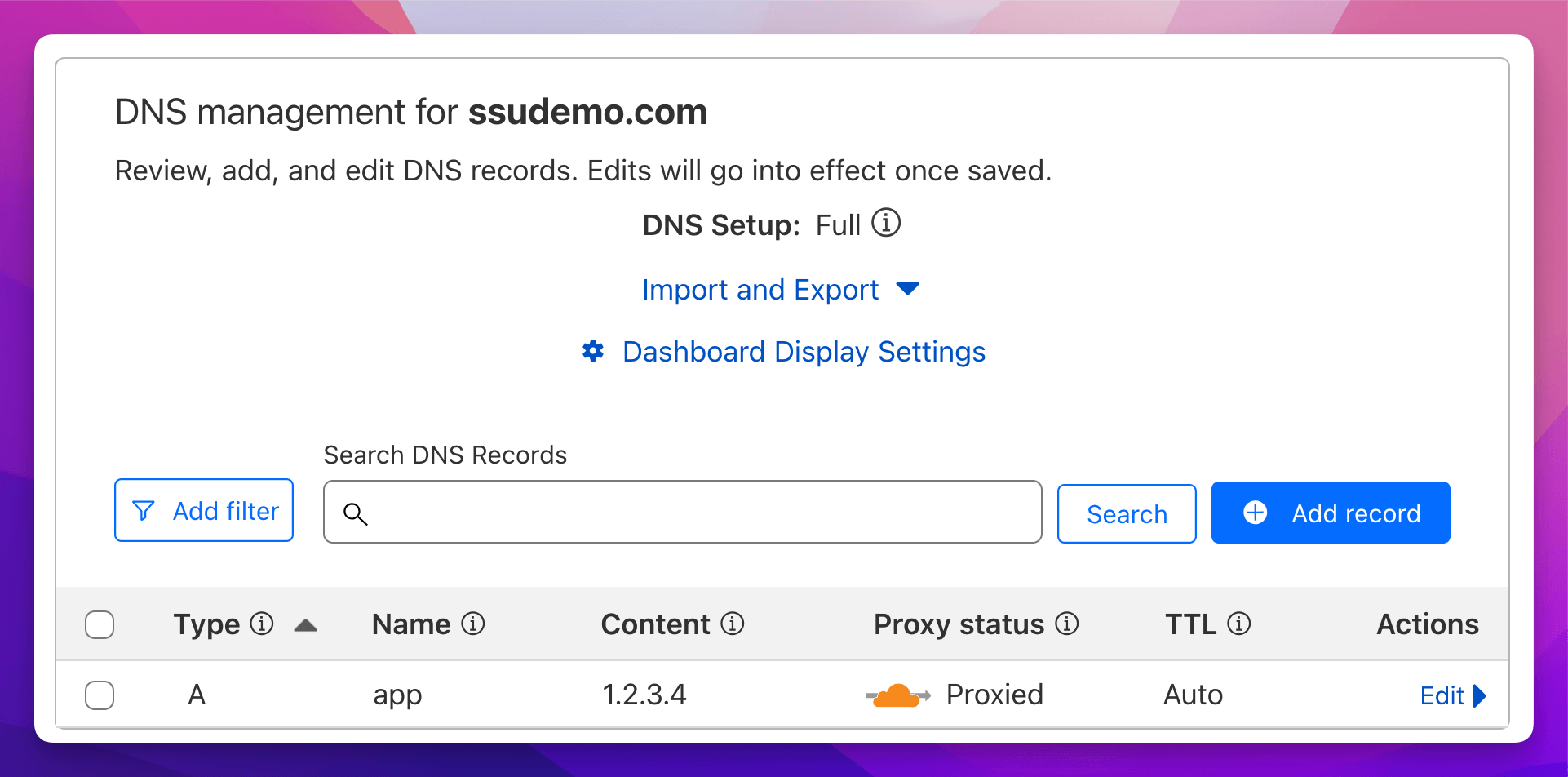Click the info icon beside Proxy status header

click(x=1066, y=624)
